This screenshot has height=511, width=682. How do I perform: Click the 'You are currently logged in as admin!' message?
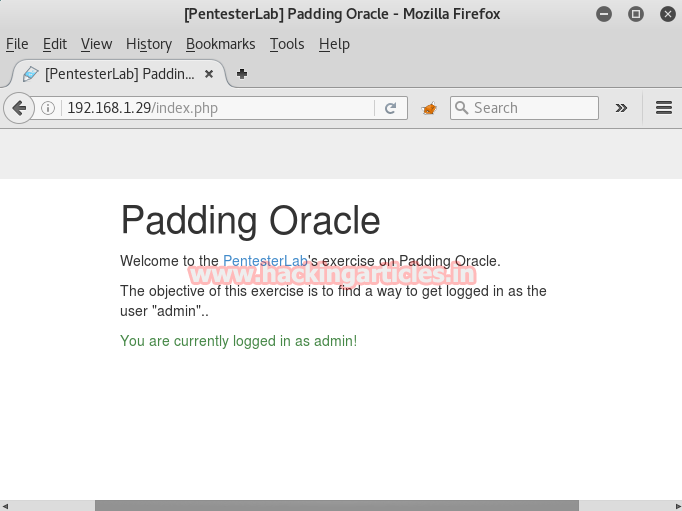pyautogui.click(x=238, y=341)
